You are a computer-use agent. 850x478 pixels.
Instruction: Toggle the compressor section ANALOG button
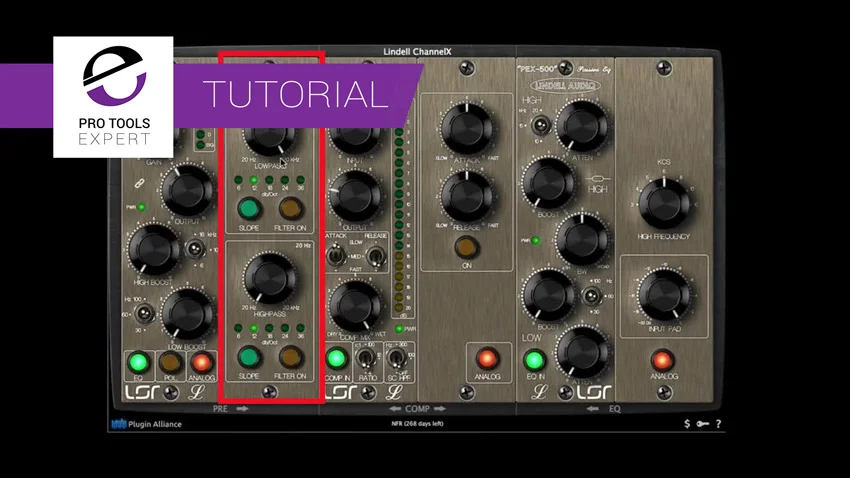(x=487, y=358)
